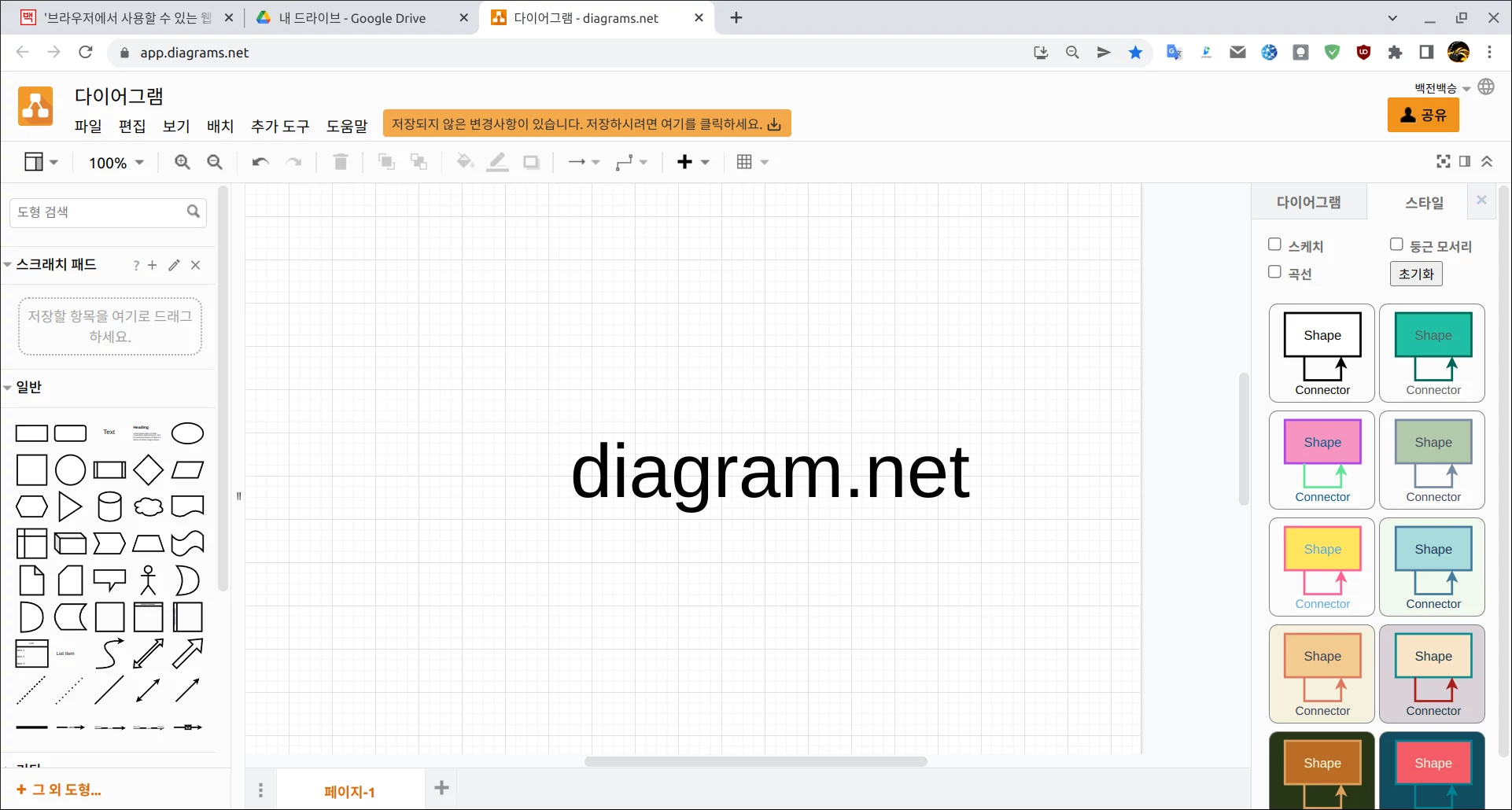Add a new page with plus
Image resolution: width=1512 pixels, height=810 pixels.
tap(442, 787)
